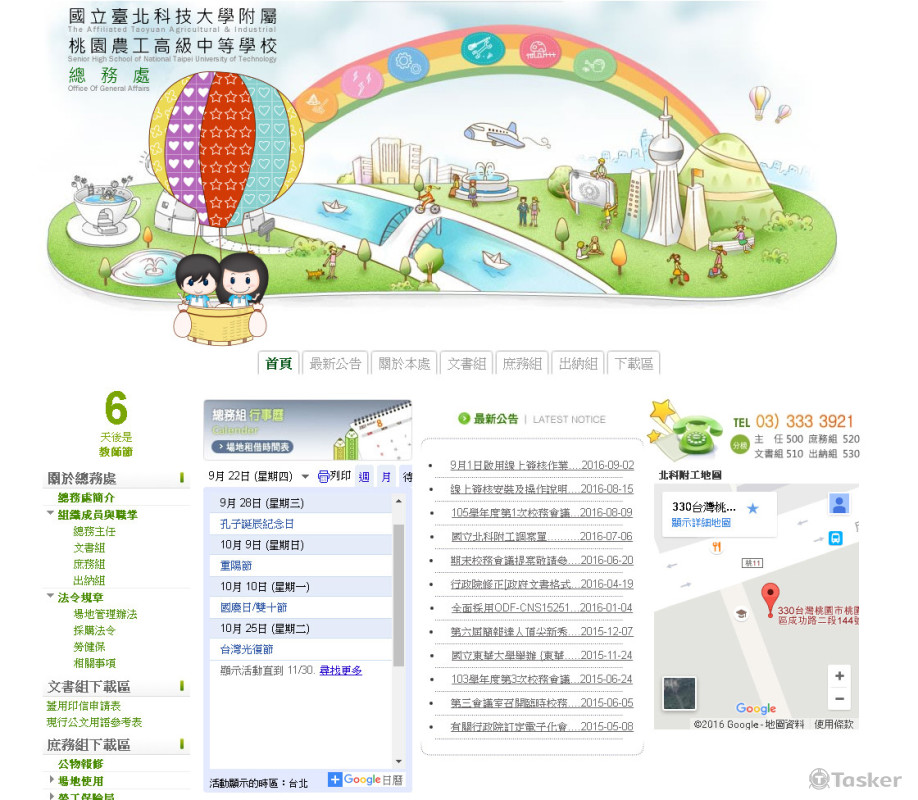
Task: Click the green telephone icon near the TEL number
Action: coord(695,434)
